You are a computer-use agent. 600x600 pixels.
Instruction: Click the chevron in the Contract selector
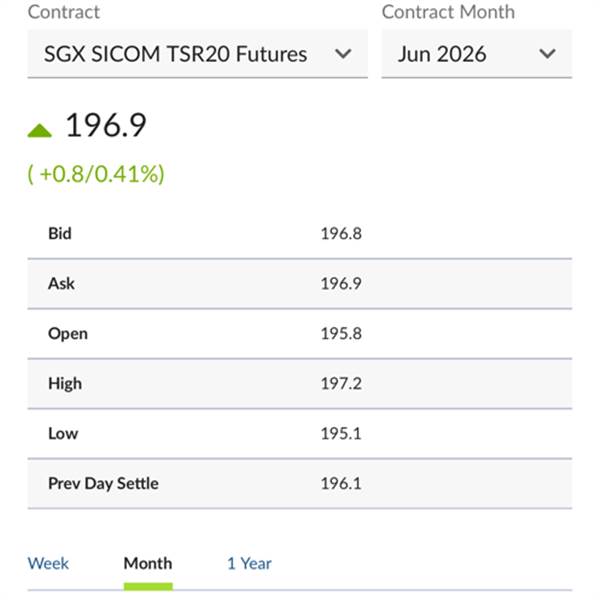tap(343, 54)
